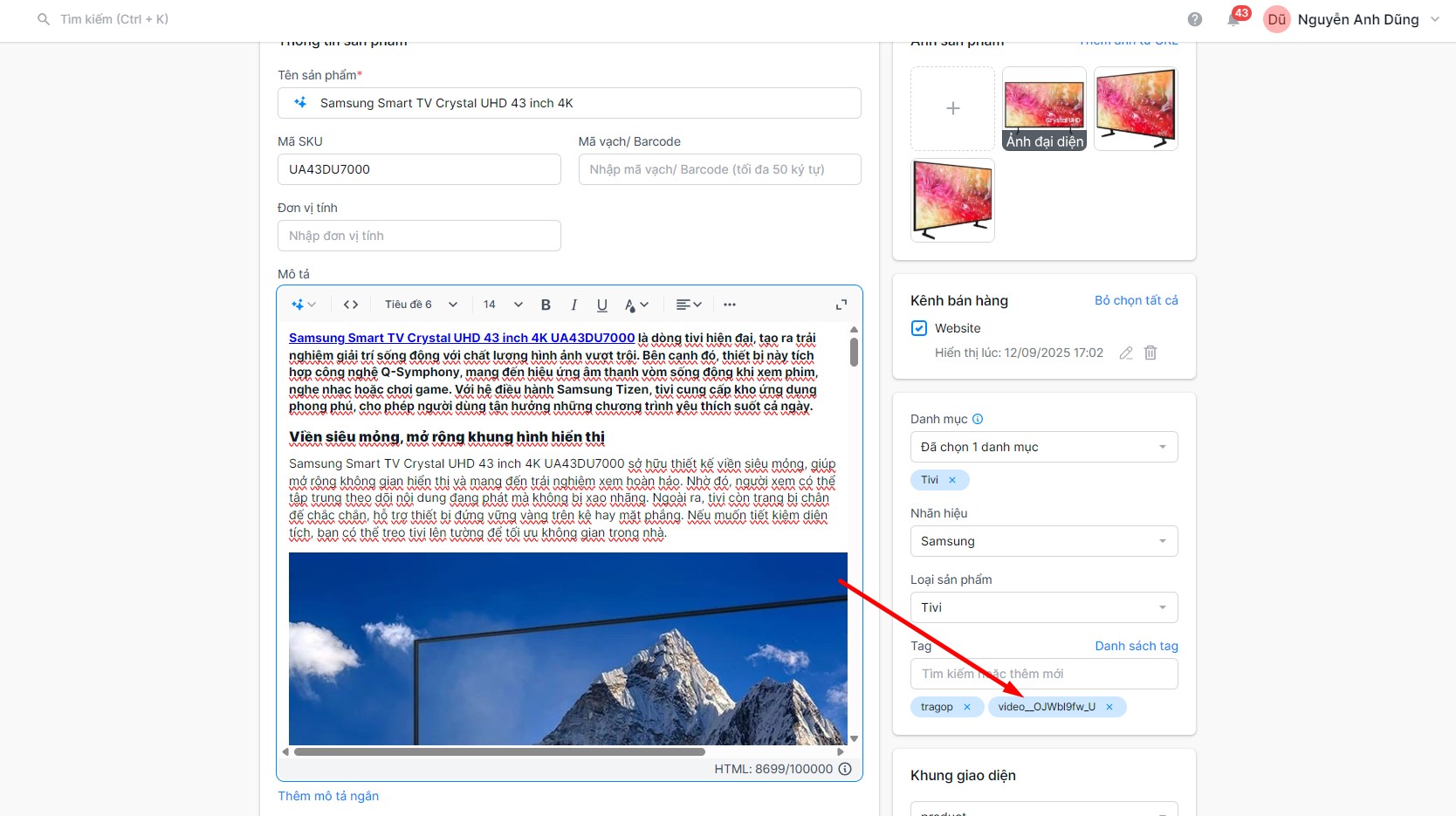Click the Bỏ chọn tất cả link

click(x=1137, y=300)
